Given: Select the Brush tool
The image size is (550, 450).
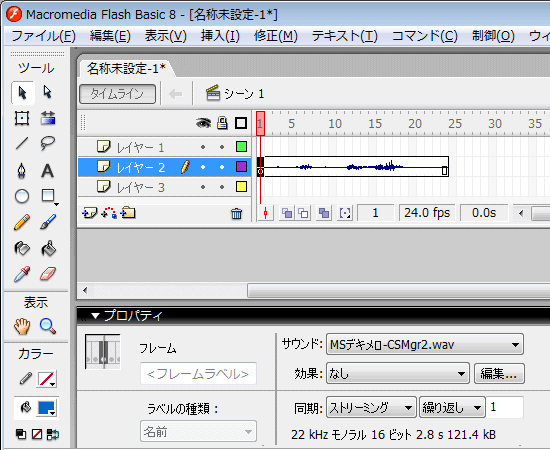Looking at the screenshot, I should click(48, 222).
